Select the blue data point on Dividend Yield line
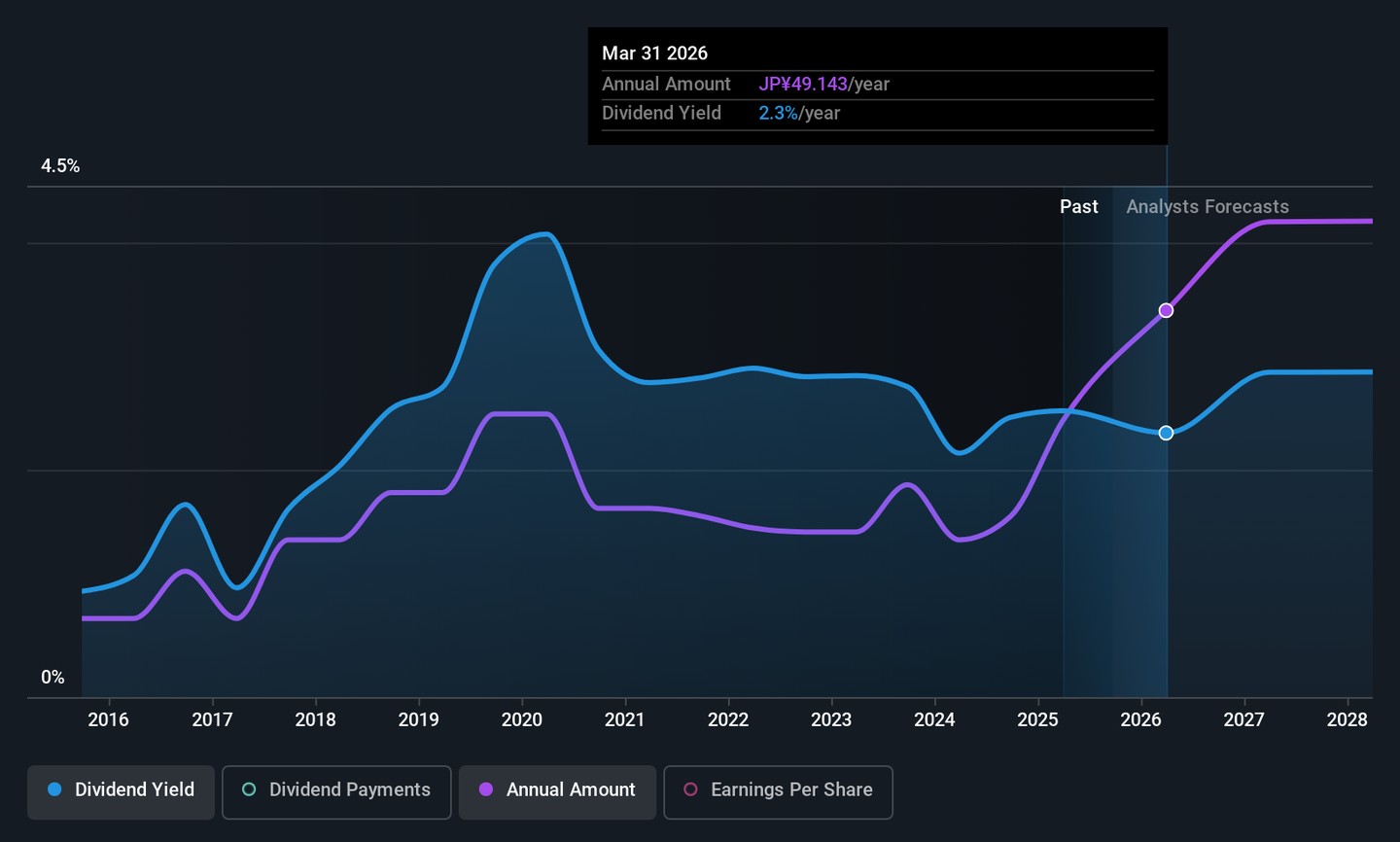 [x=1166, y=433]
